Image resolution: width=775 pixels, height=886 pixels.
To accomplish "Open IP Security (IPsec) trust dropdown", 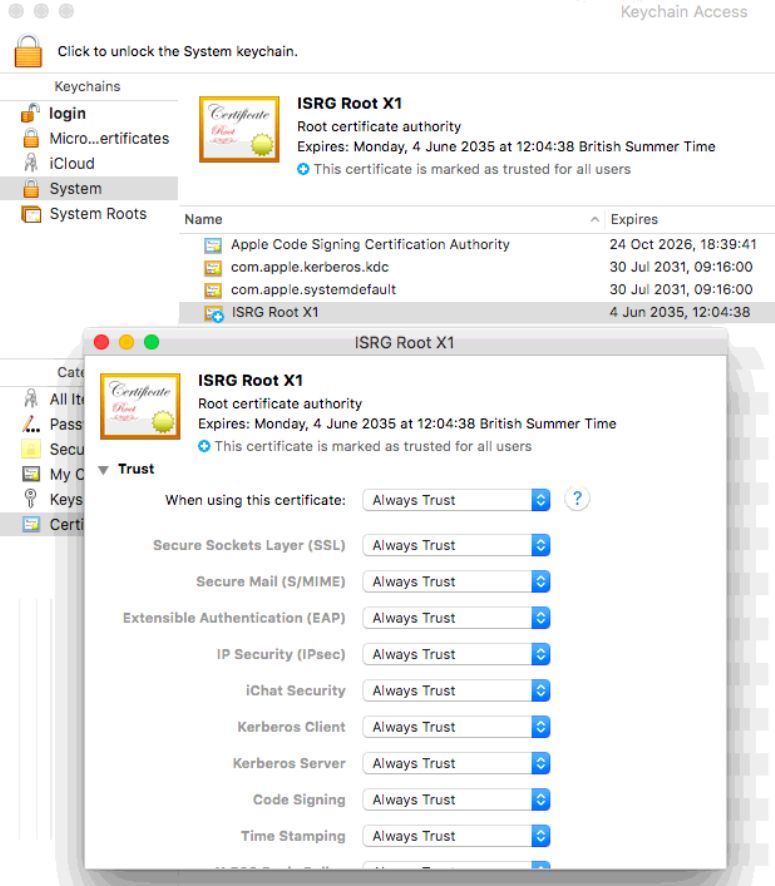I will click(456, 654).
